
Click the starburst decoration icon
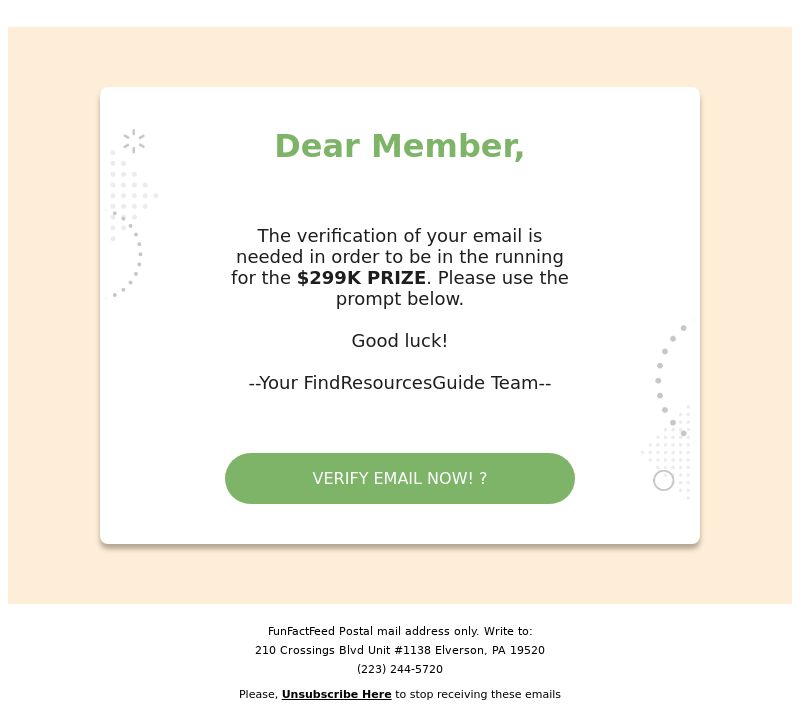[x=134, y=141]
